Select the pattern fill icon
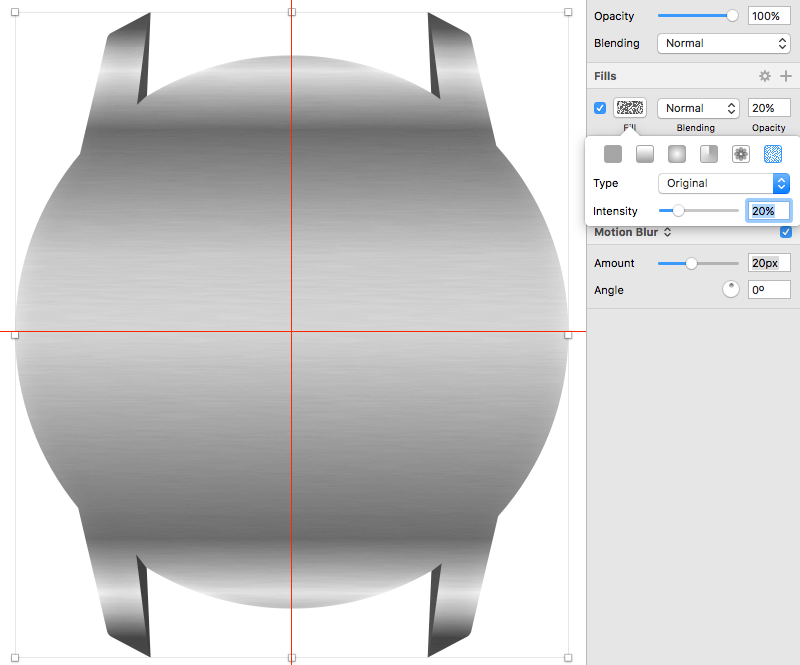Image resolution: width=800 pixels, height=665 pixels. 741,154
